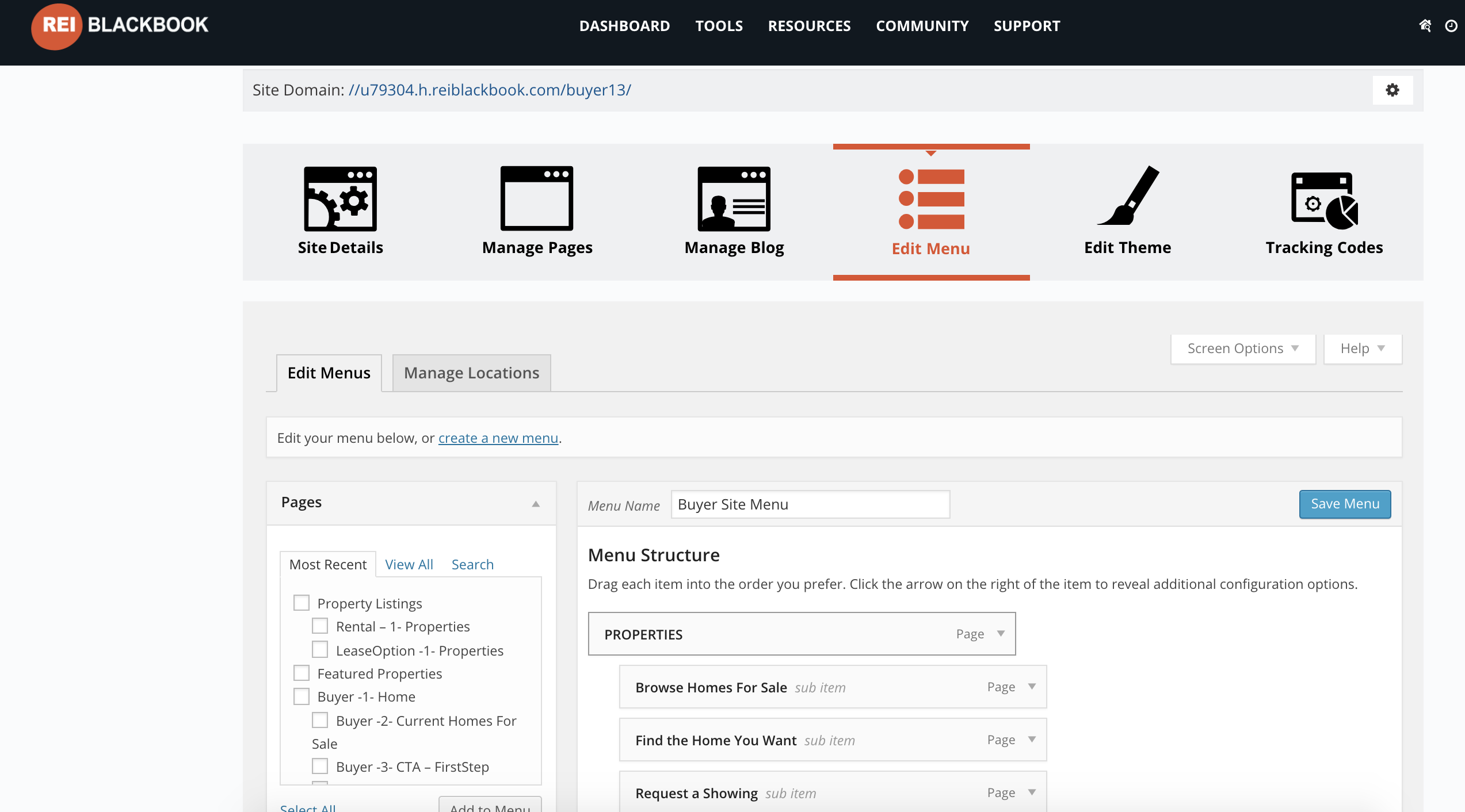Viewport: 1465px width, 812px height.
Task: Expand Browse Homes For Sale item options
Action: 1032,687
